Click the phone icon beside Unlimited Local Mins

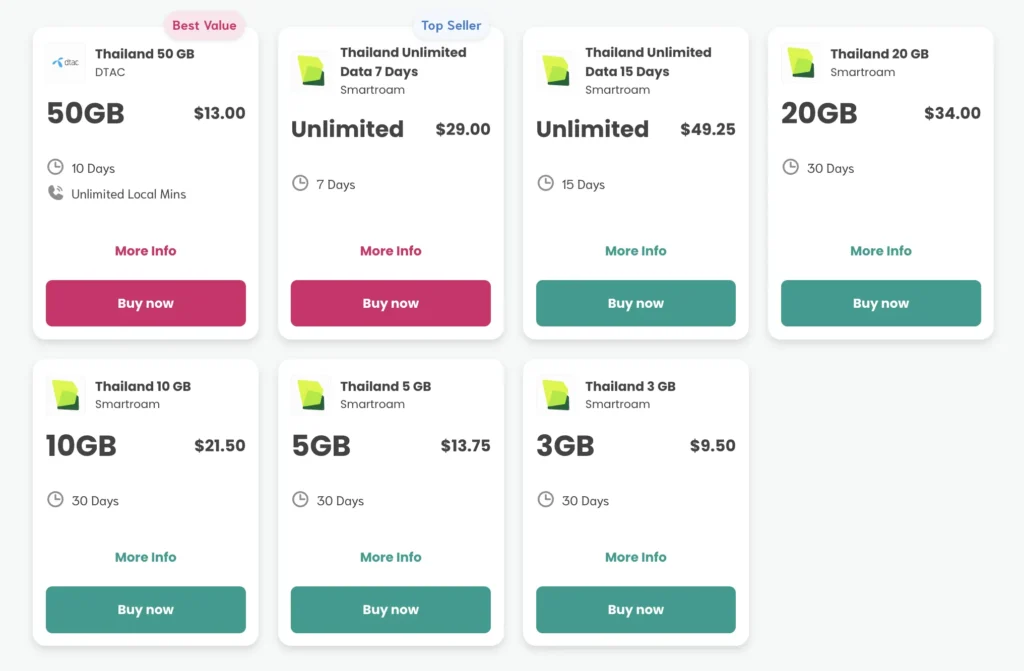click(56, 193)
